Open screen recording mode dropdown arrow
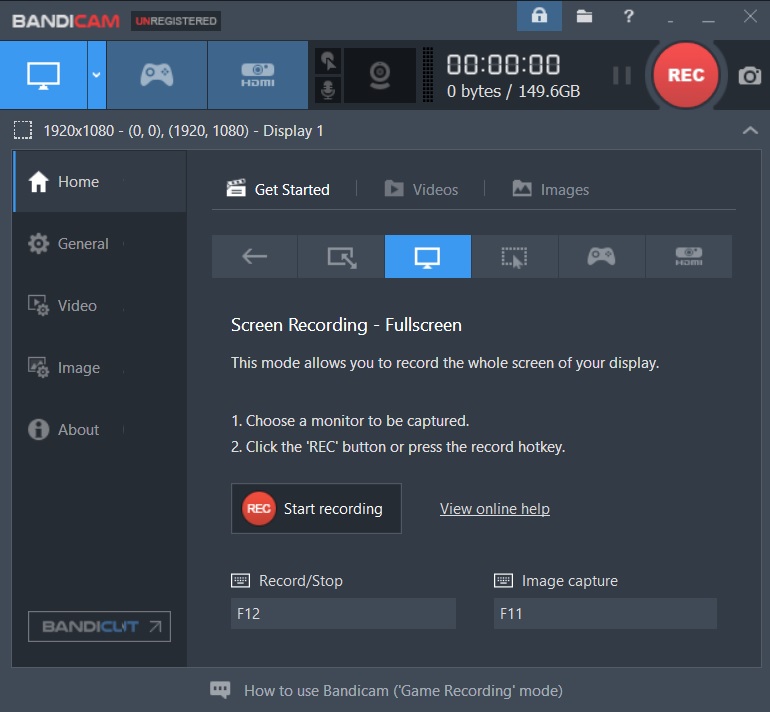Viewport: 770px width, 712px height. tap(97, 75)
